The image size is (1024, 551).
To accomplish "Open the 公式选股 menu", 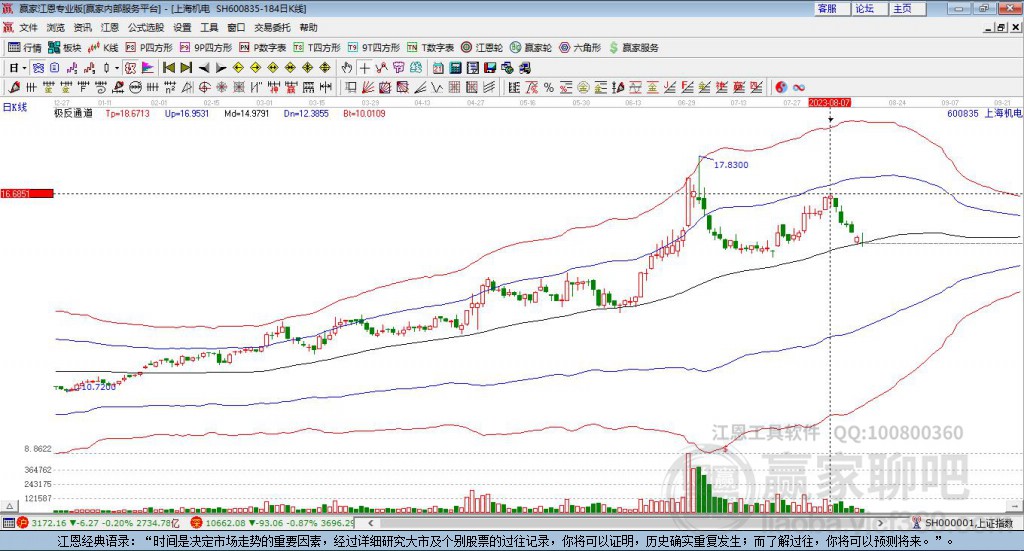I will tap(146, 27).
